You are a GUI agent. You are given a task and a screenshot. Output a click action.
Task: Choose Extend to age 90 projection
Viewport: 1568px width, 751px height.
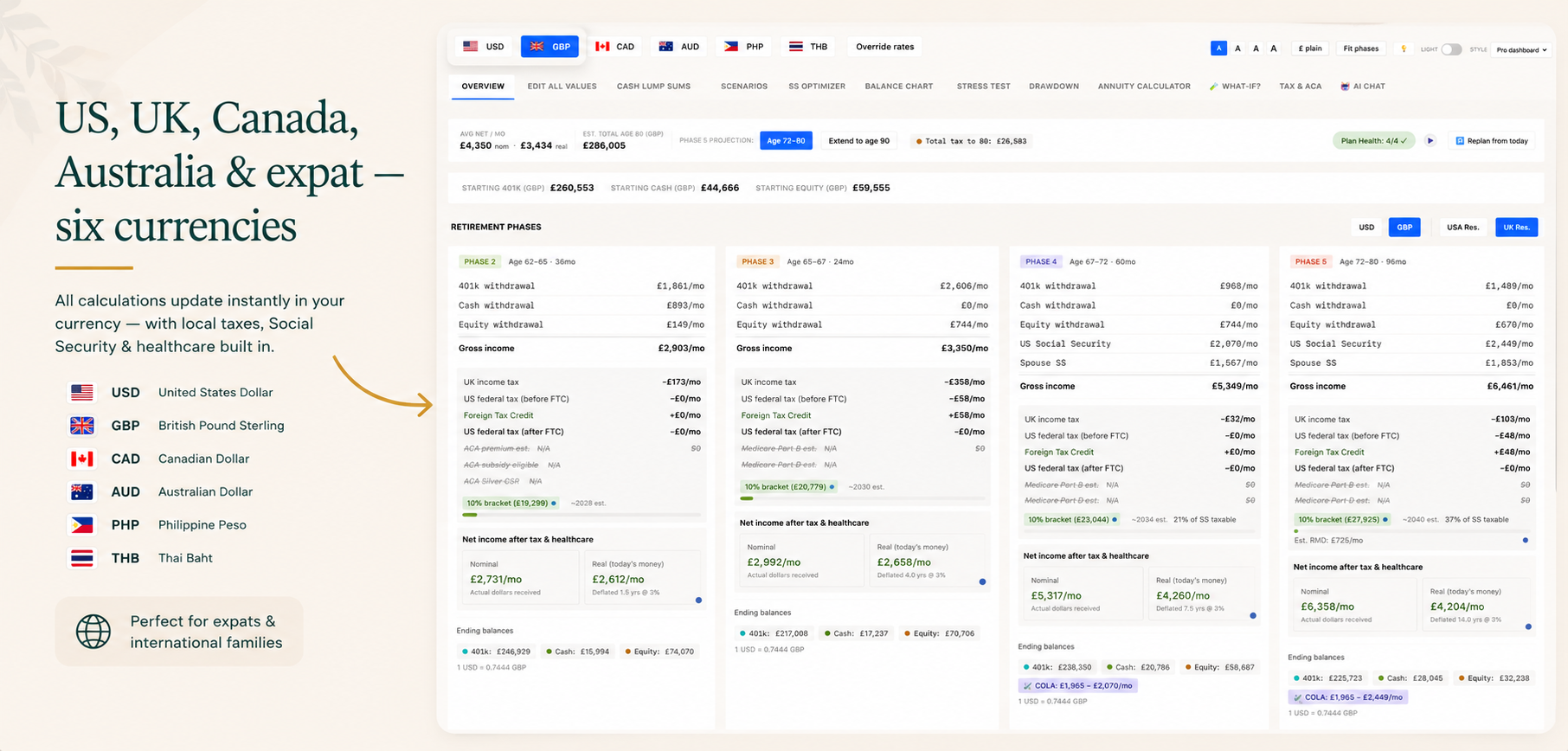coord(858,141)
